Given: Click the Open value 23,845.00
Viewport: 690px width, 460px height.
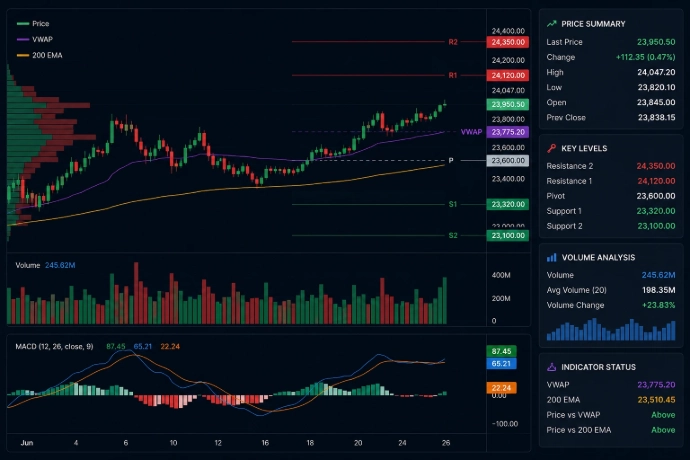Looking at the screenshot, I should point(656,102).
